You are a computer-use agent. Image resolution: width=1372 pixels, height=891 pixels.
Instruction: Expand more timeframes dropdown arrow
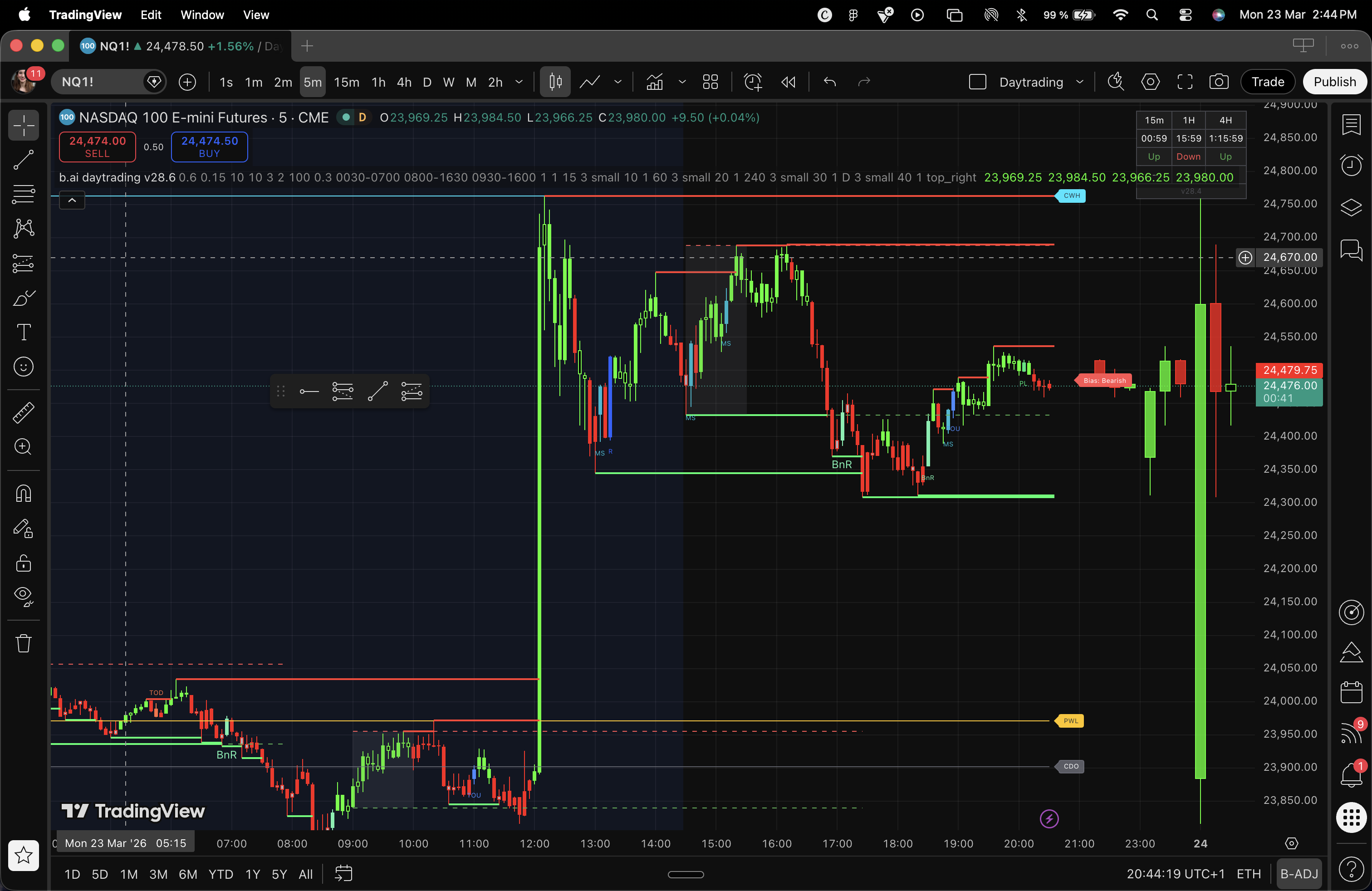pyautogui.click(x=519, y=82)
